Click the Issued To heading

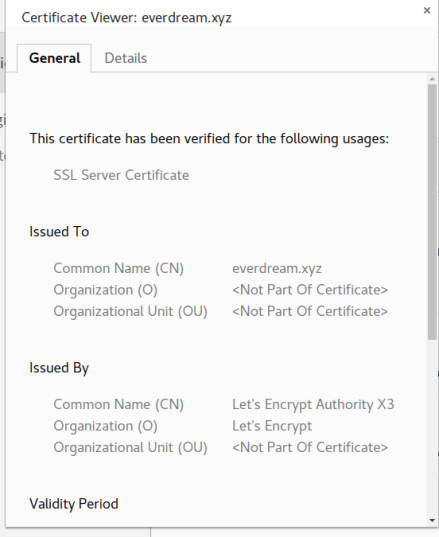(x=59, y=232)
